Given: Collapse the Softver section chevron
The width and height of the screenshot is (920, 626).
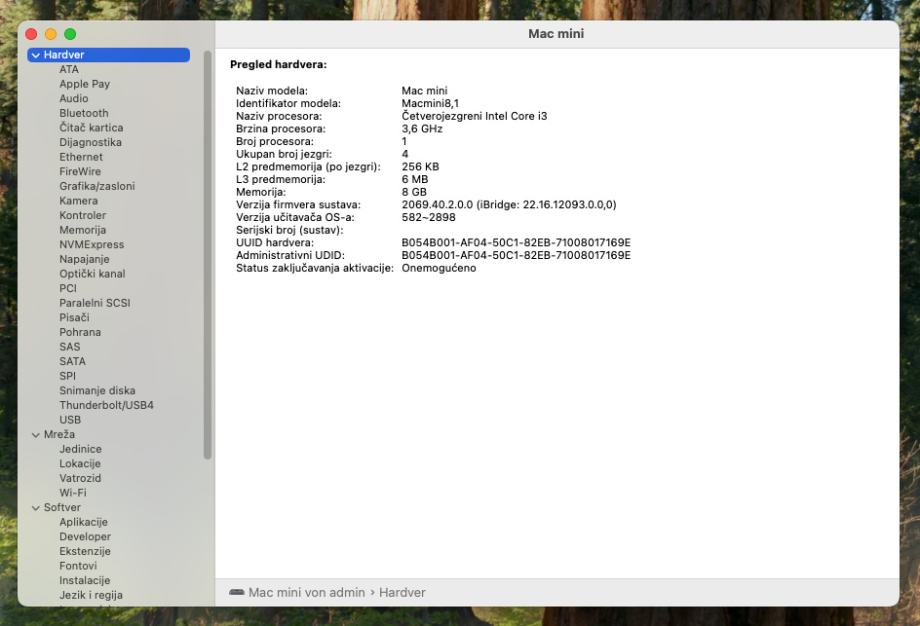Looking at the screenshot, I should click(x=36, y=508).
